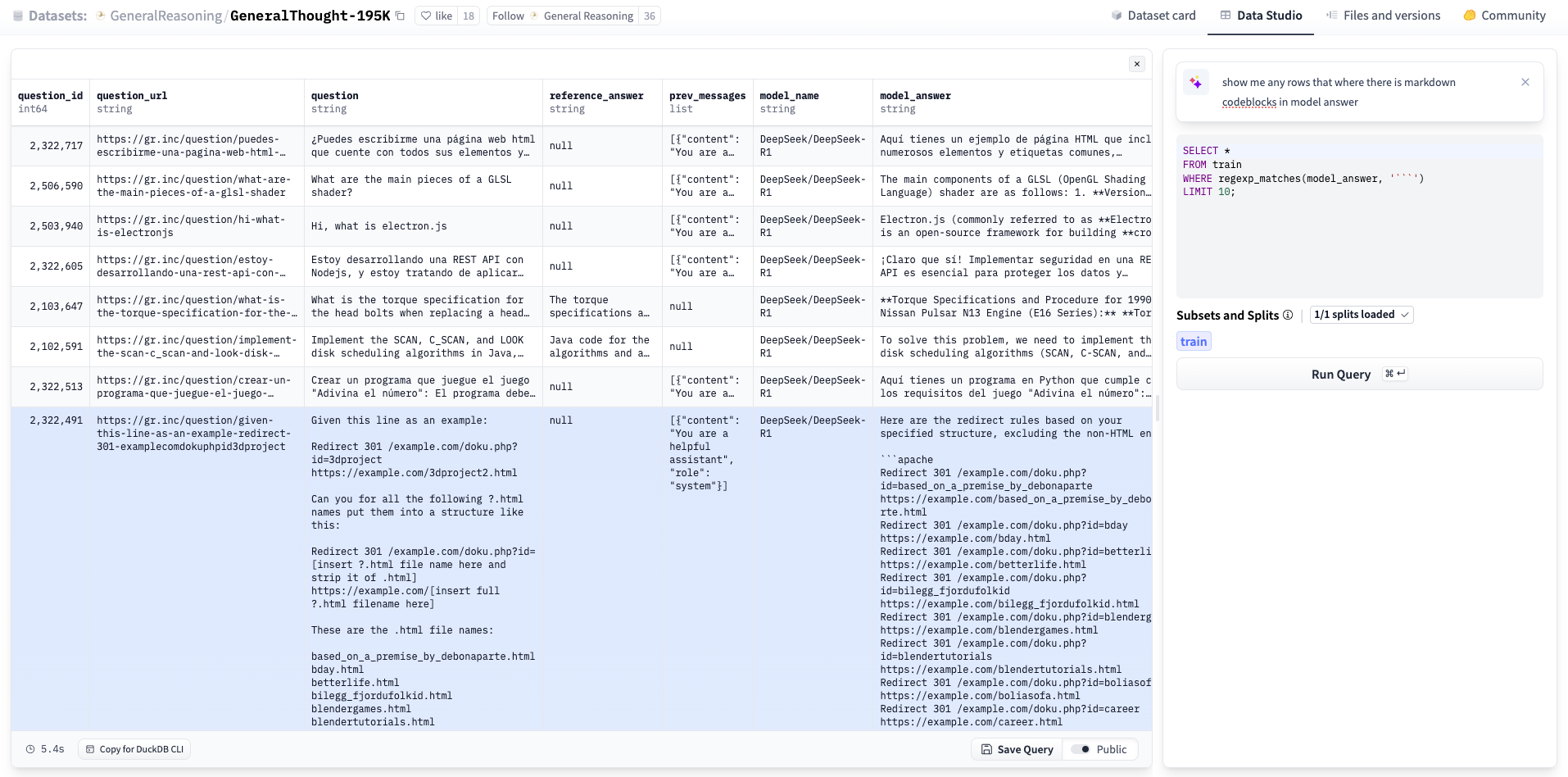
Task: Click the AI sparkle prompt icon
Action: tap(1196, 83)
